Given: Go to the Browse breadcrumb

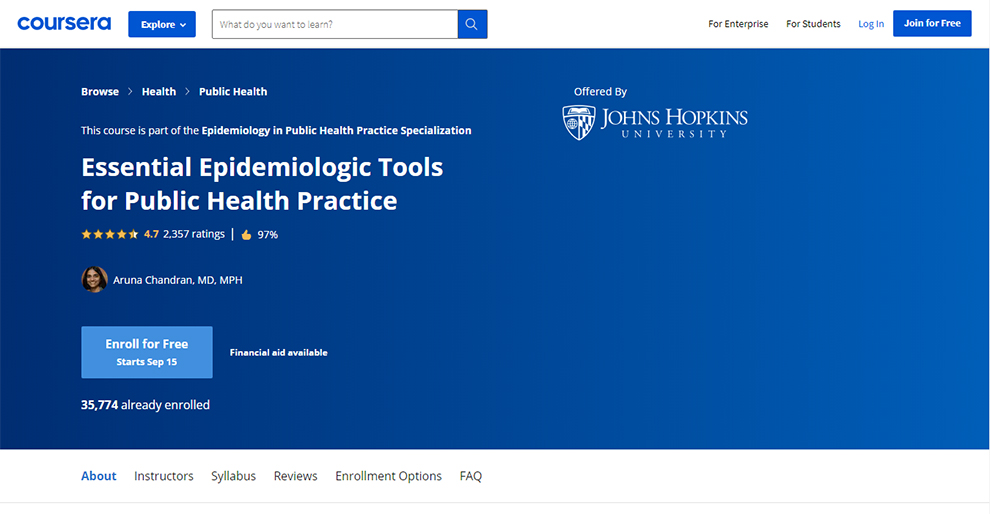Looking at the screenshot, I should coord(100,92).
